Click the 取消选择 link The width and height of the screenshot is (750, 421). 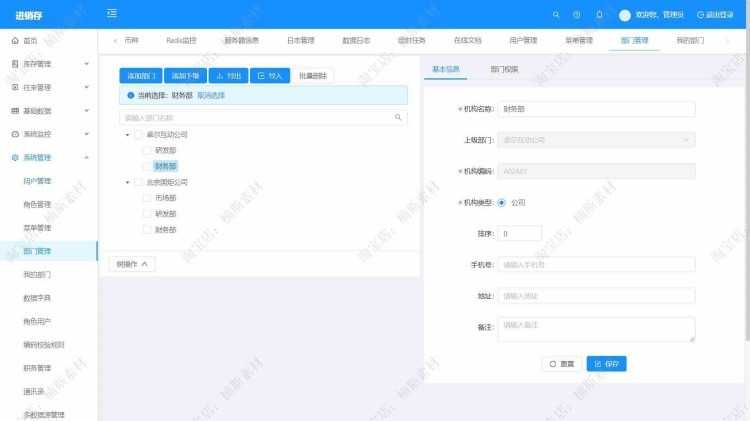[211, 95]
